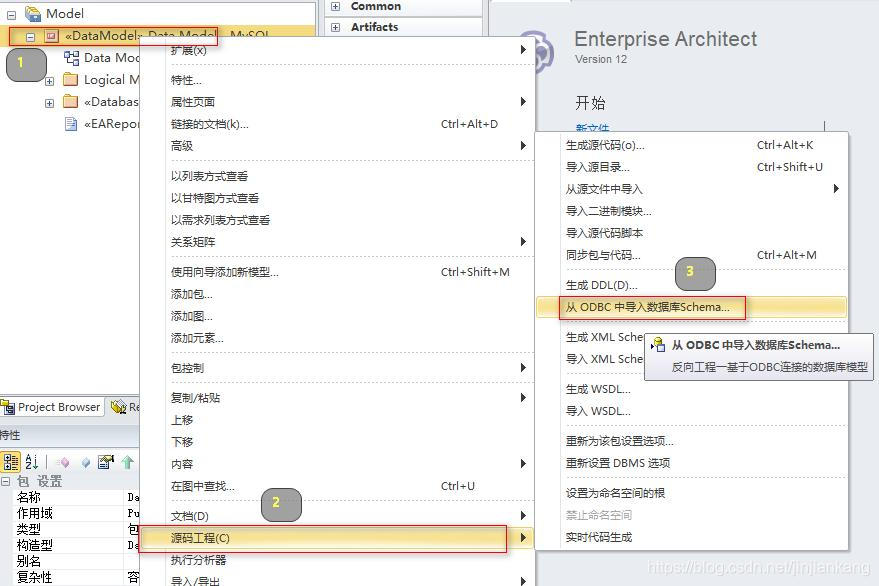
Task: Click the EAReport document icon
Action: (71, 124)
